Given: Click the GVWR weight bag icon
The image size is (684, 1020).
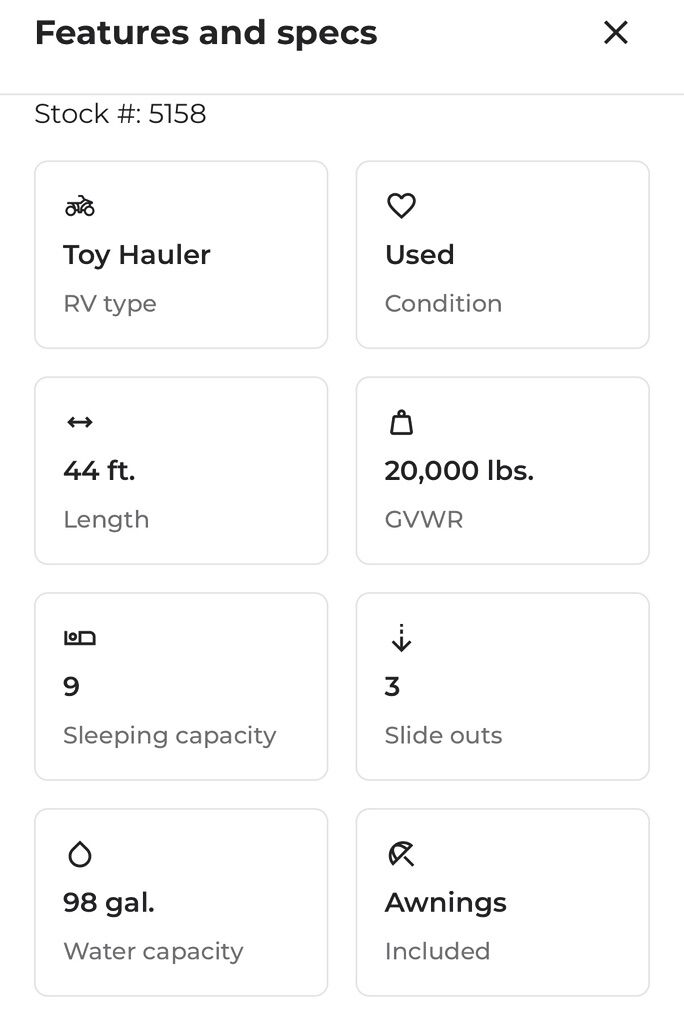Looking at the screenshot, I should tap(401, 423).
